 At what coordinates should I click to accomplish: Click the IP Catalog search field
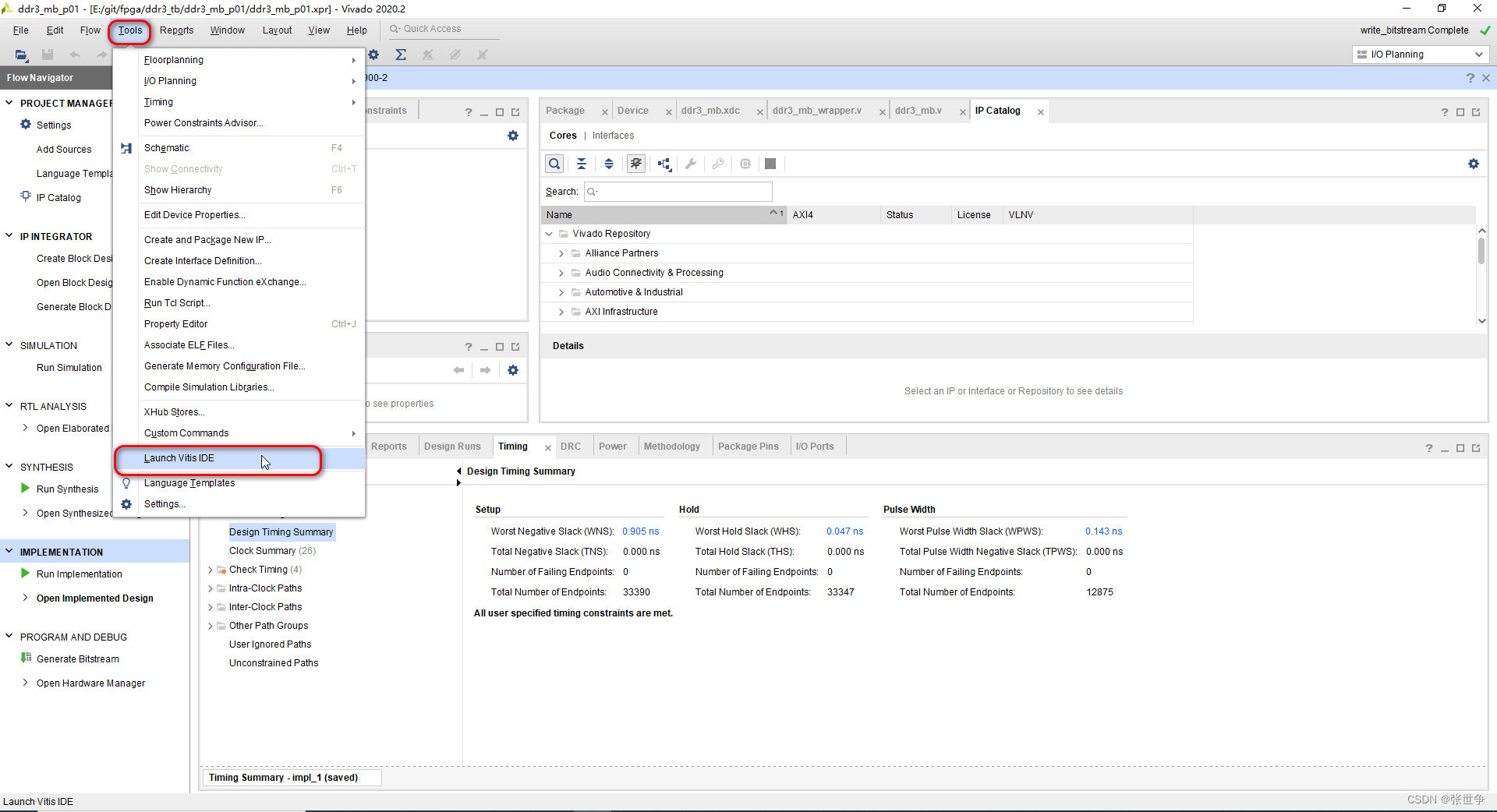click(x=678, y=192)
